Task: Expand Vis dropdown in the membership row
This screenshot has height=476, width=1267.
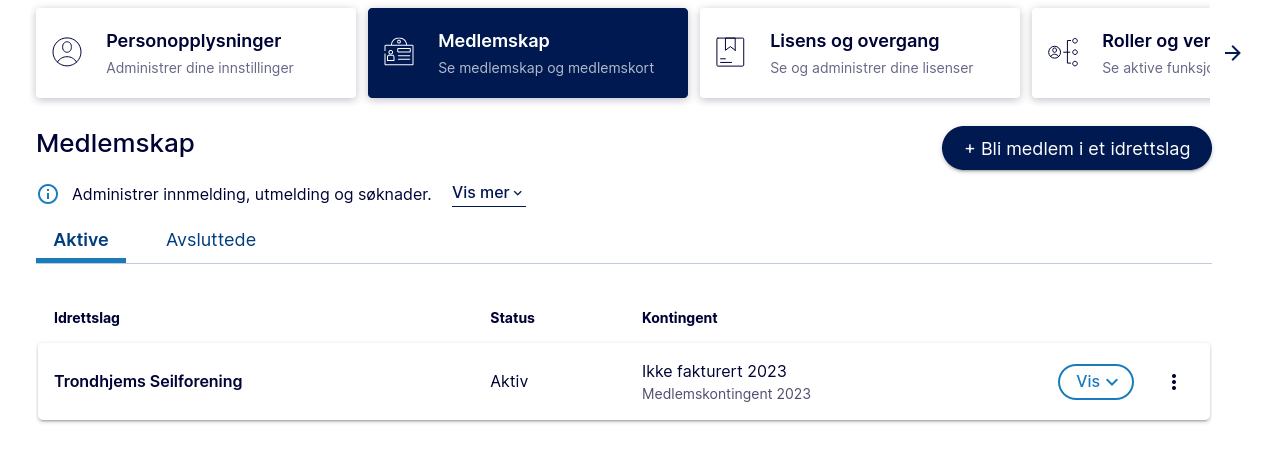Action: (x=1095, y=382)
